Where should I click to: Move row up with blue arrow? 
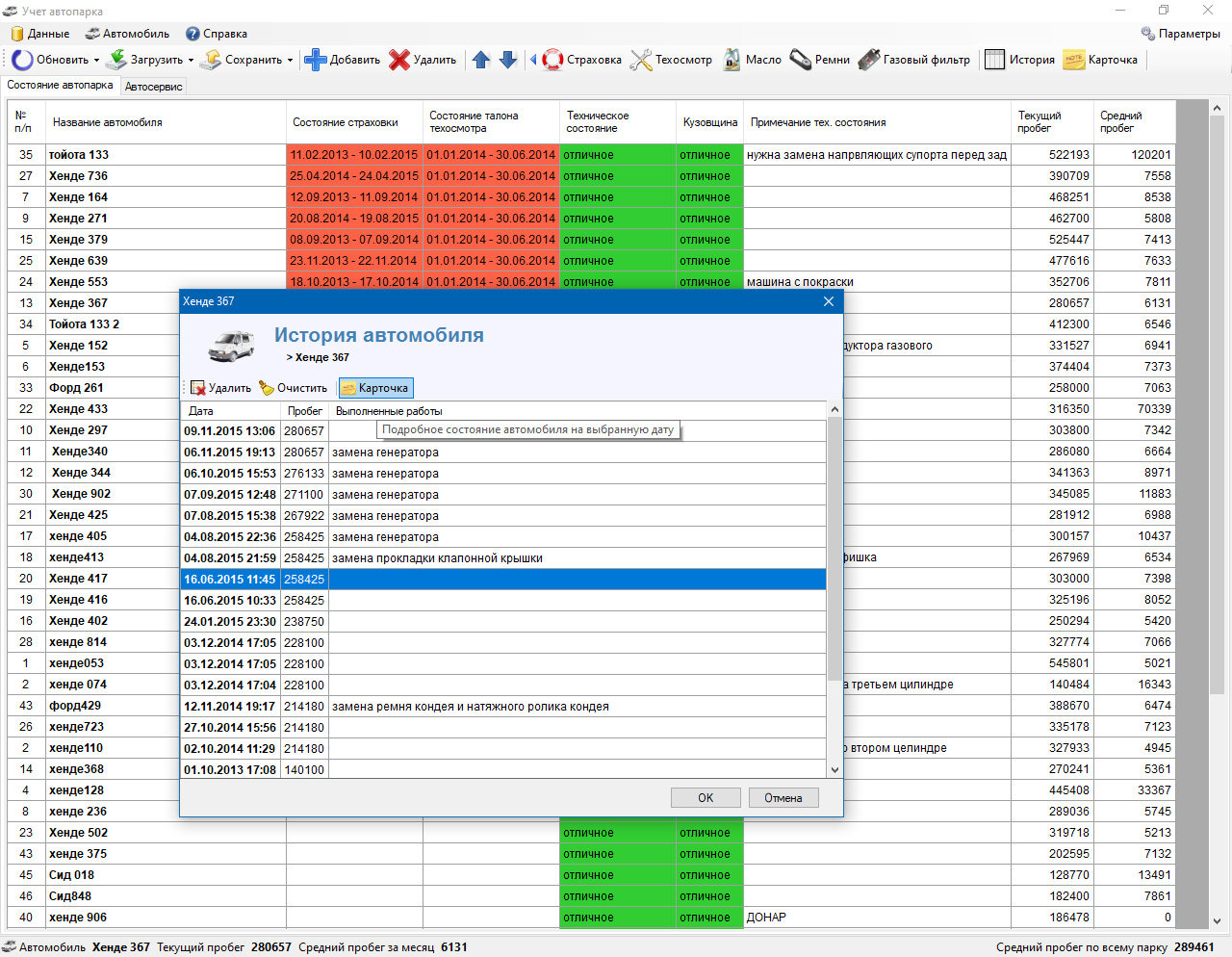tap(481, 60)
